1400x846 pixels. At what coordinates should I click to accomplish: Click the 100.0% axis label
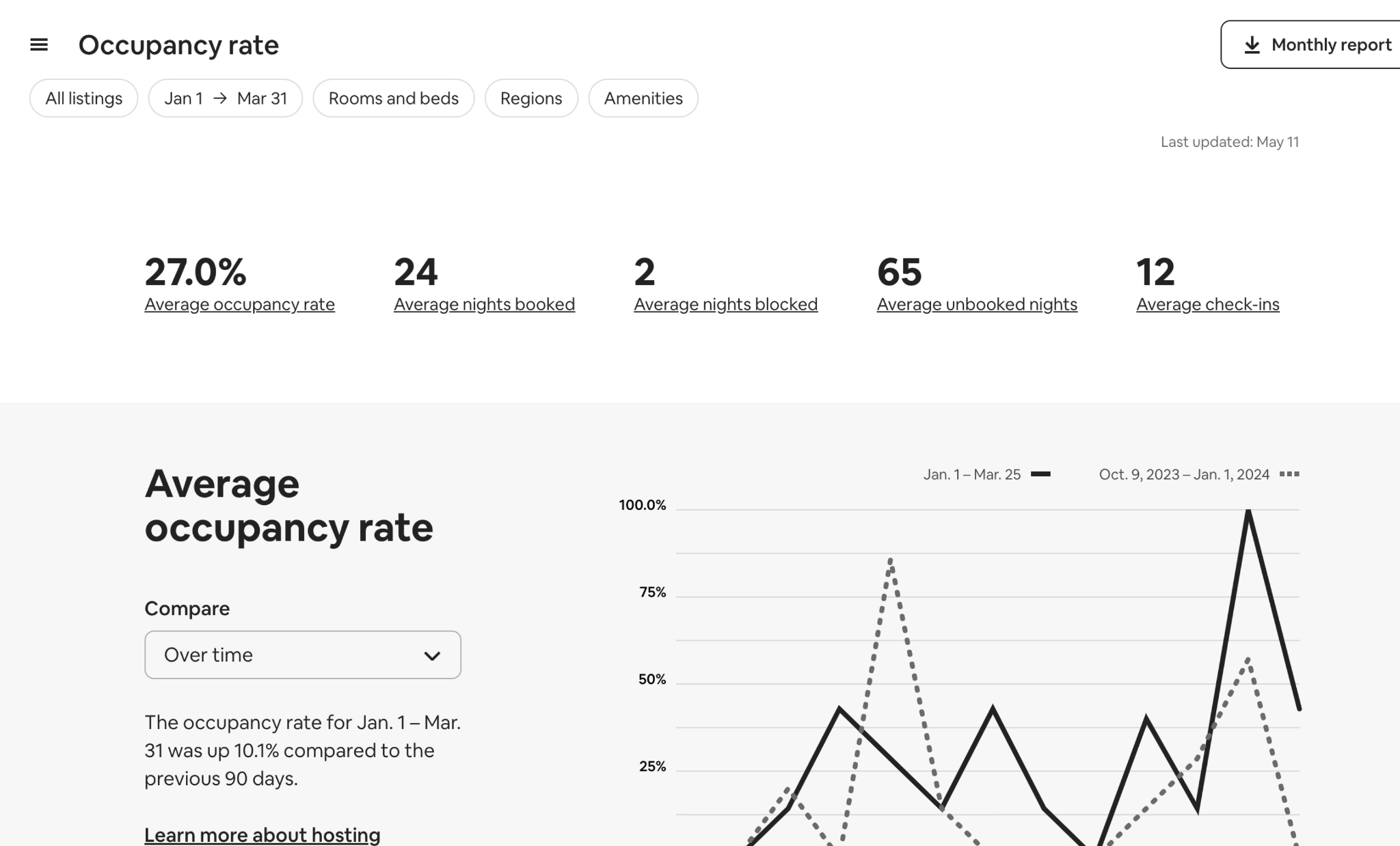(642, 505)
